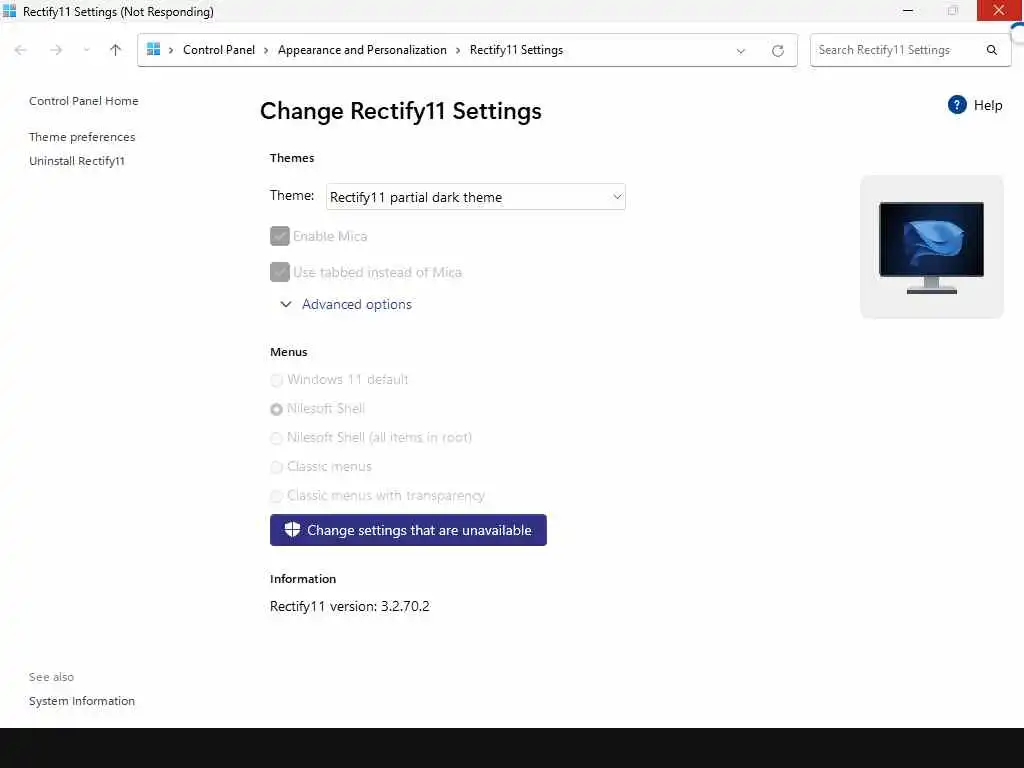Expand chevron after Control Panel breadcrumb
1024x768 pixels.
[266, 50]
